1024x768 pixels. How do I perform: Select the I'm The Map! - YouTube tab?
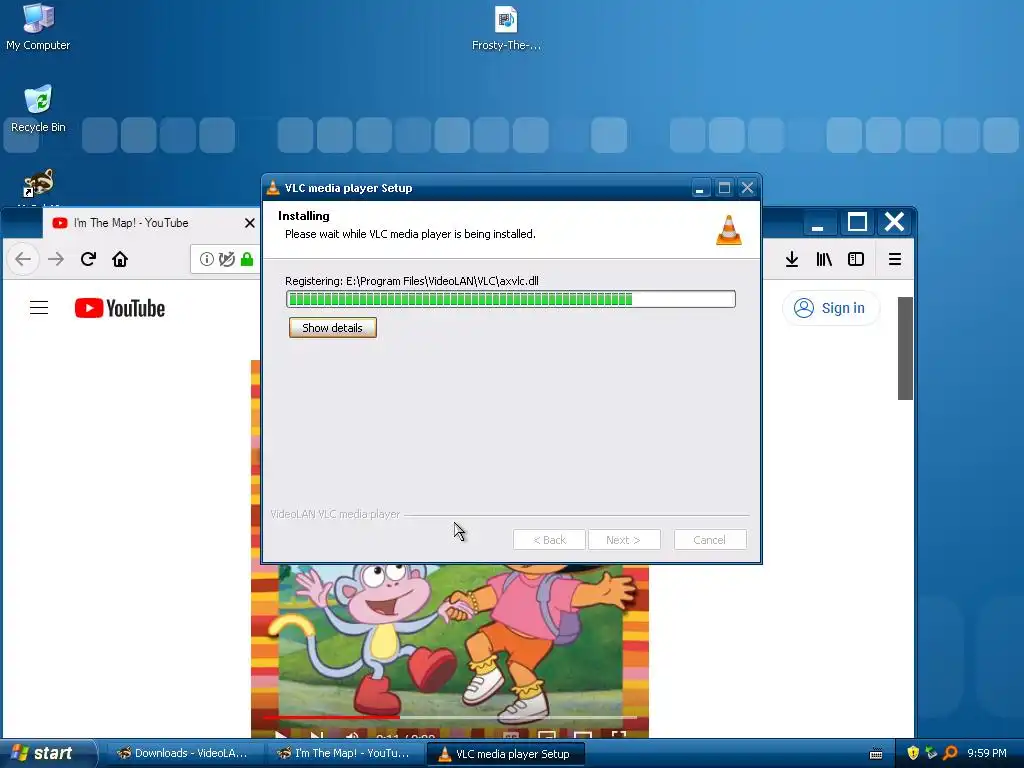152,223
